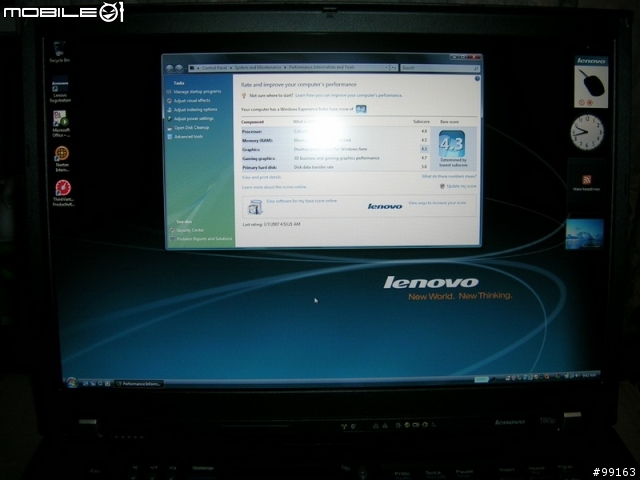The width and height of the screenshot is (640, 480).
Task: Click View ways to increase your score link
Action: 437,202
